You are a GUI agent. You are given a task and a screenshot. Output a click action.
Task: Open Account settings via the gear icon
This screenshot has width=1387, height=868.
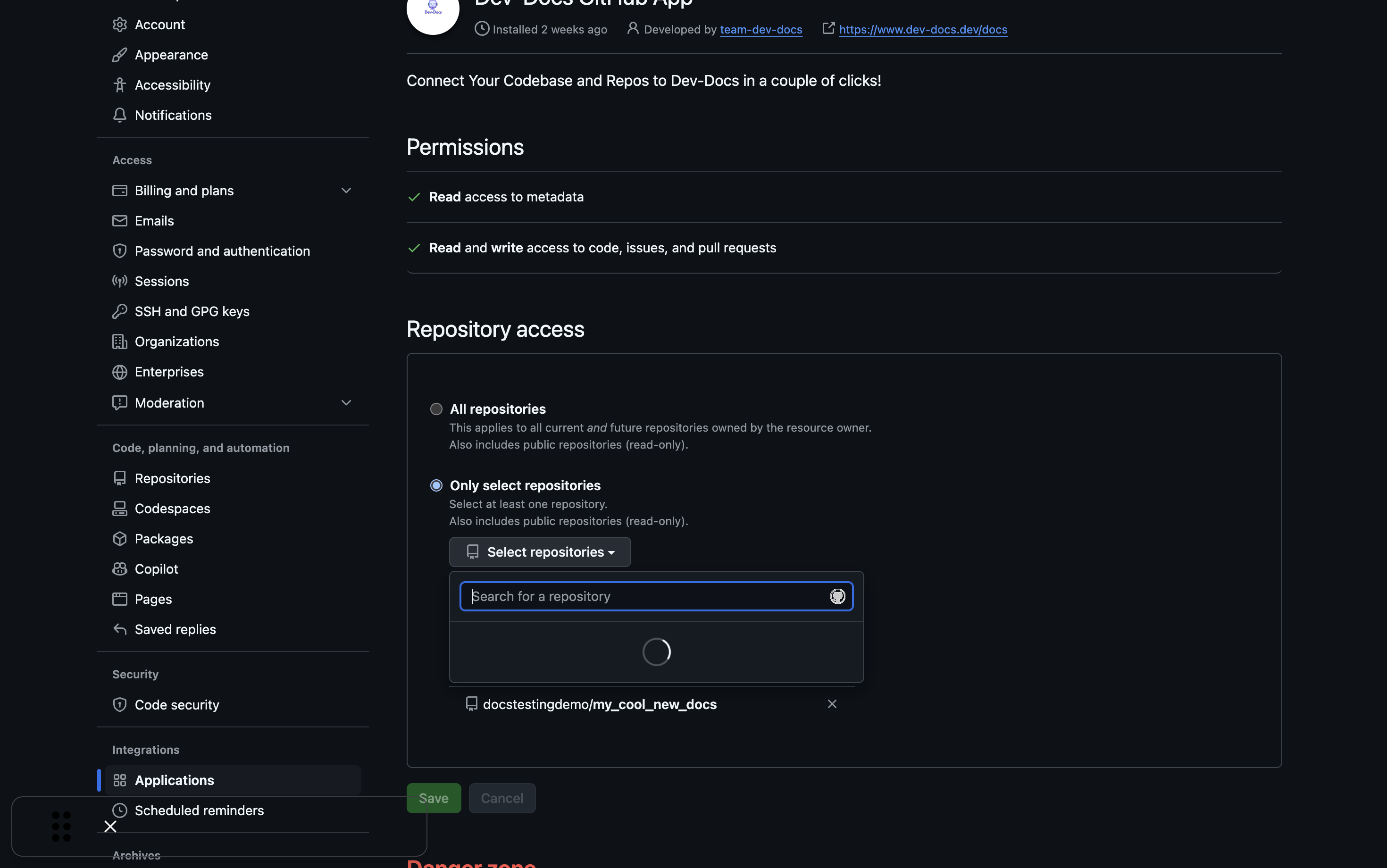coord(119,24)
